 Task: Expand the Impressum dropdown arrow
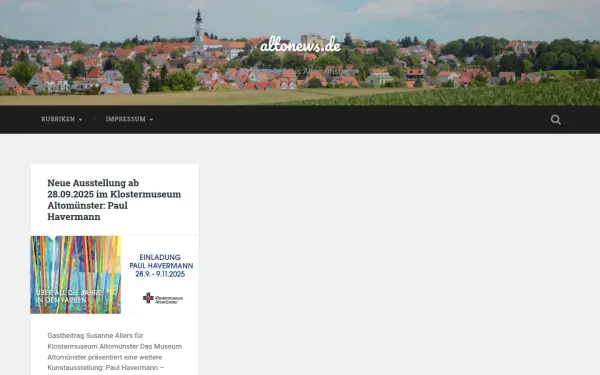pos(151,120)
